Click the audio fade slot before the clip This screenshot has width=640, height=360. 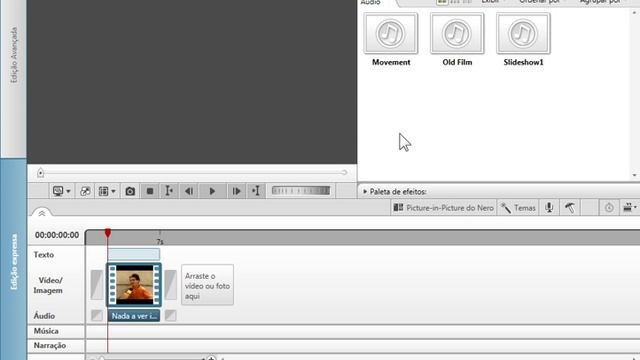97,316
